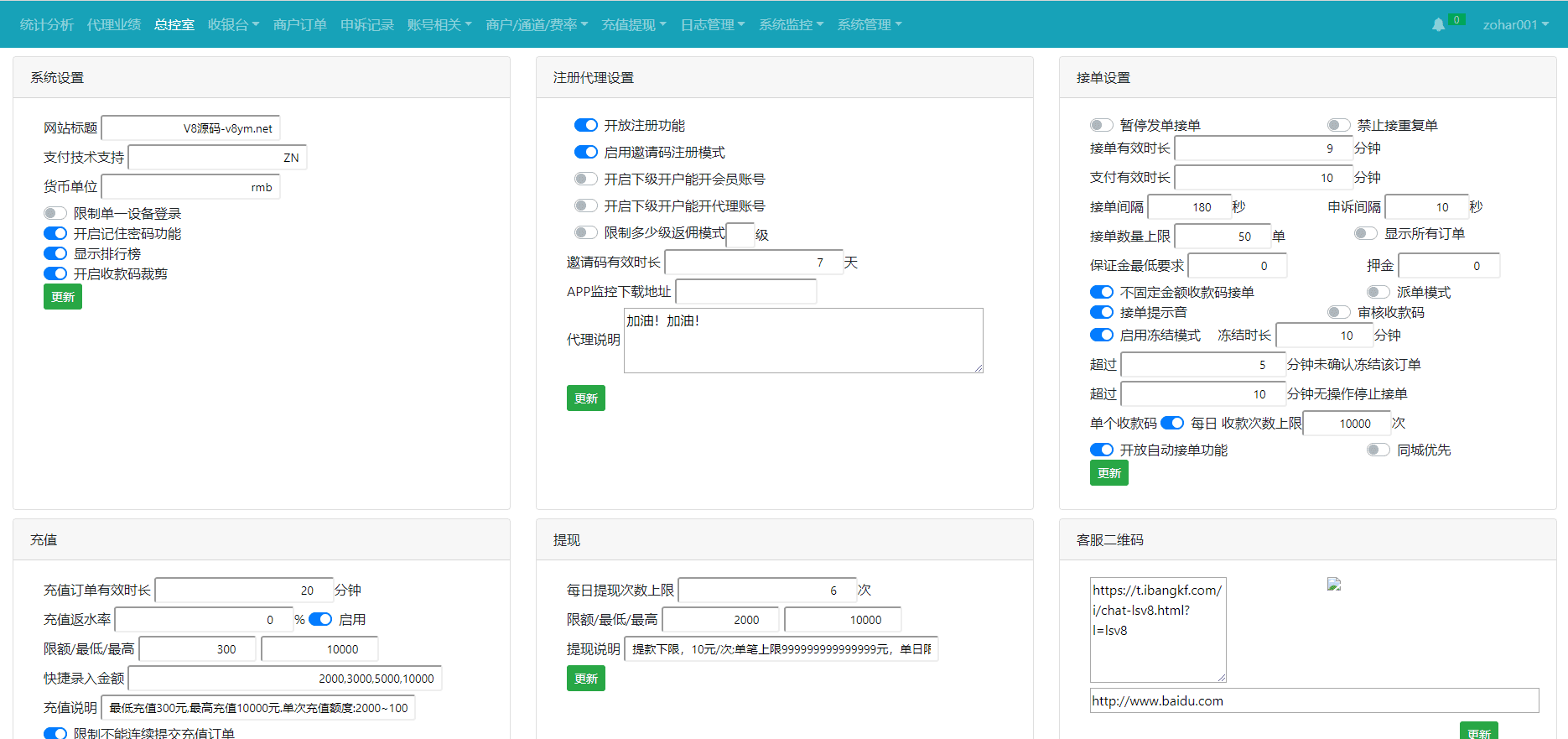Open zohar001 user account dropdown
This screenshot has height=739, width=1568.
(x=1514, y=25)
